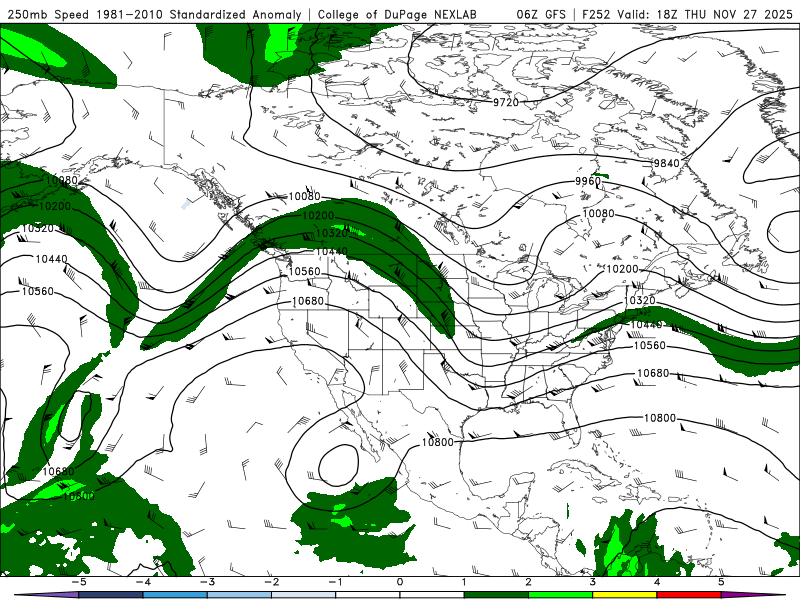Click the dark green 1 to 2 colorbar segment
Image resolution: width=800 pixels, height=600 pixels.
(x=496, y=595)
